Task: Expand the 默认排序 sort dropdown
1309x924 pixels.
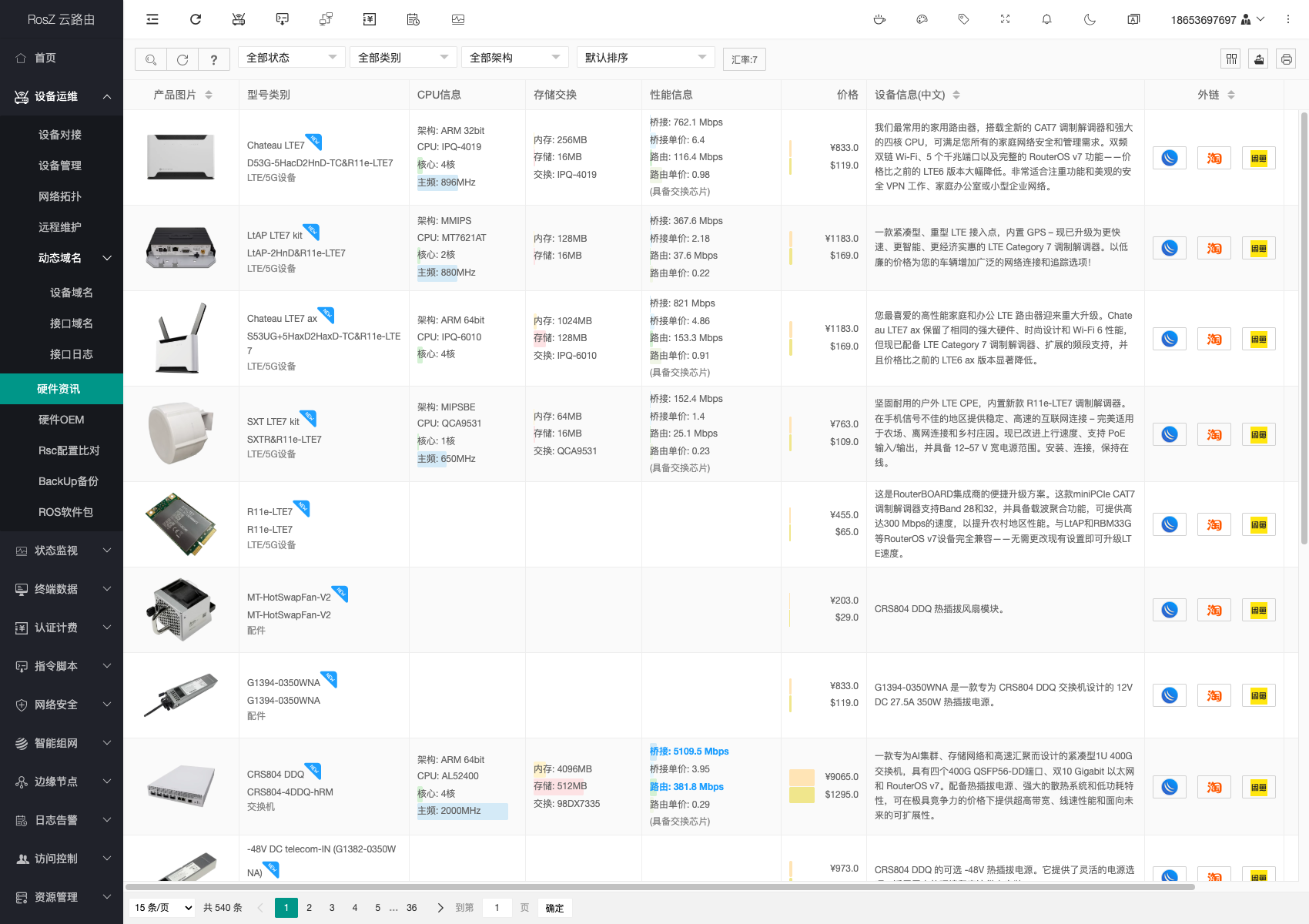Action: pyautogui.click(x=645, y=58)
